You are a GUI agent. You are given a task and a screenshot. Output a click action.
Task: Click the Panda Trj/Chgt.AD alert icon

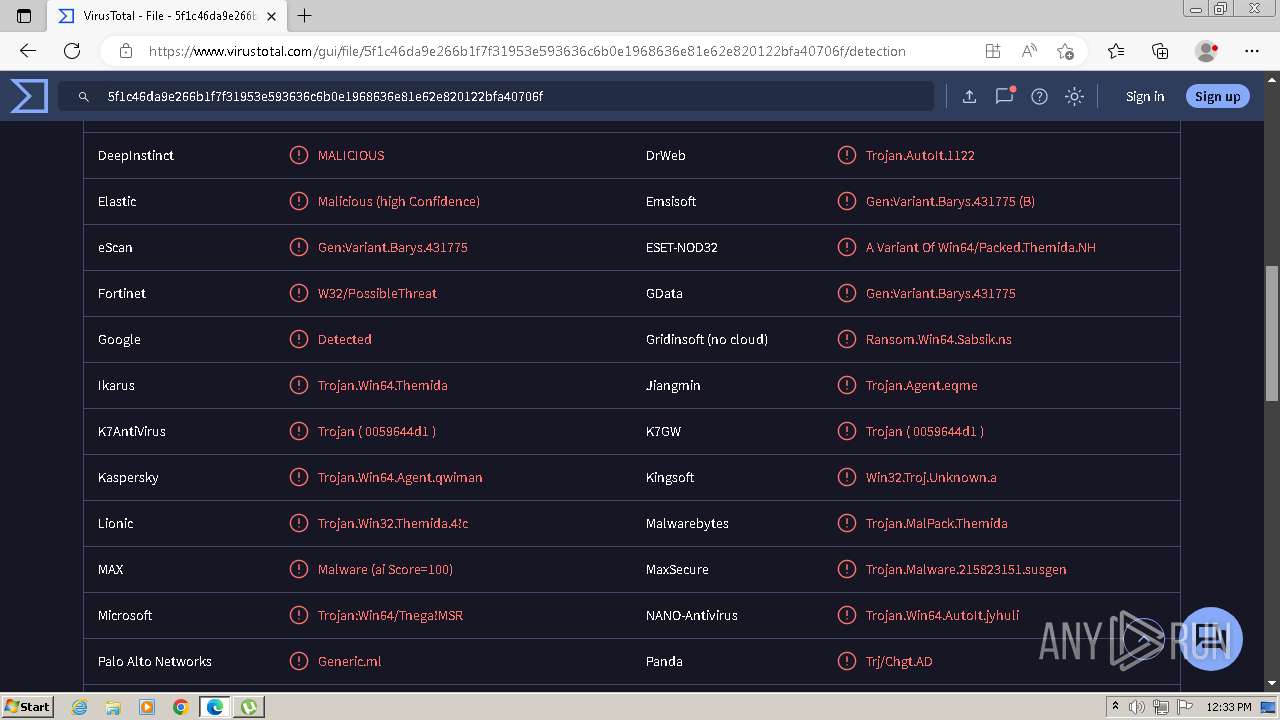click(846, 661)
